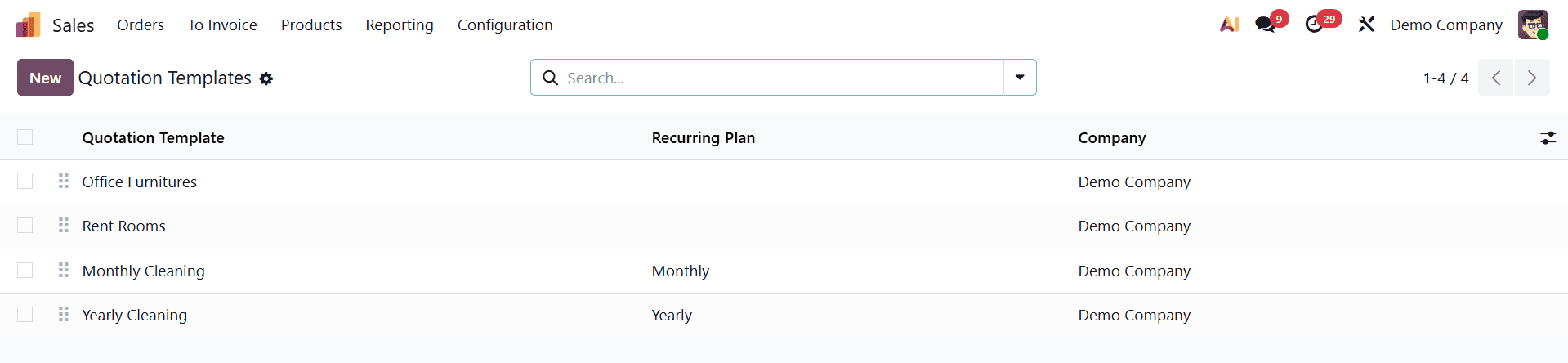Open the AI assistant icon

pyautogui.click(x=1229, y=25)
